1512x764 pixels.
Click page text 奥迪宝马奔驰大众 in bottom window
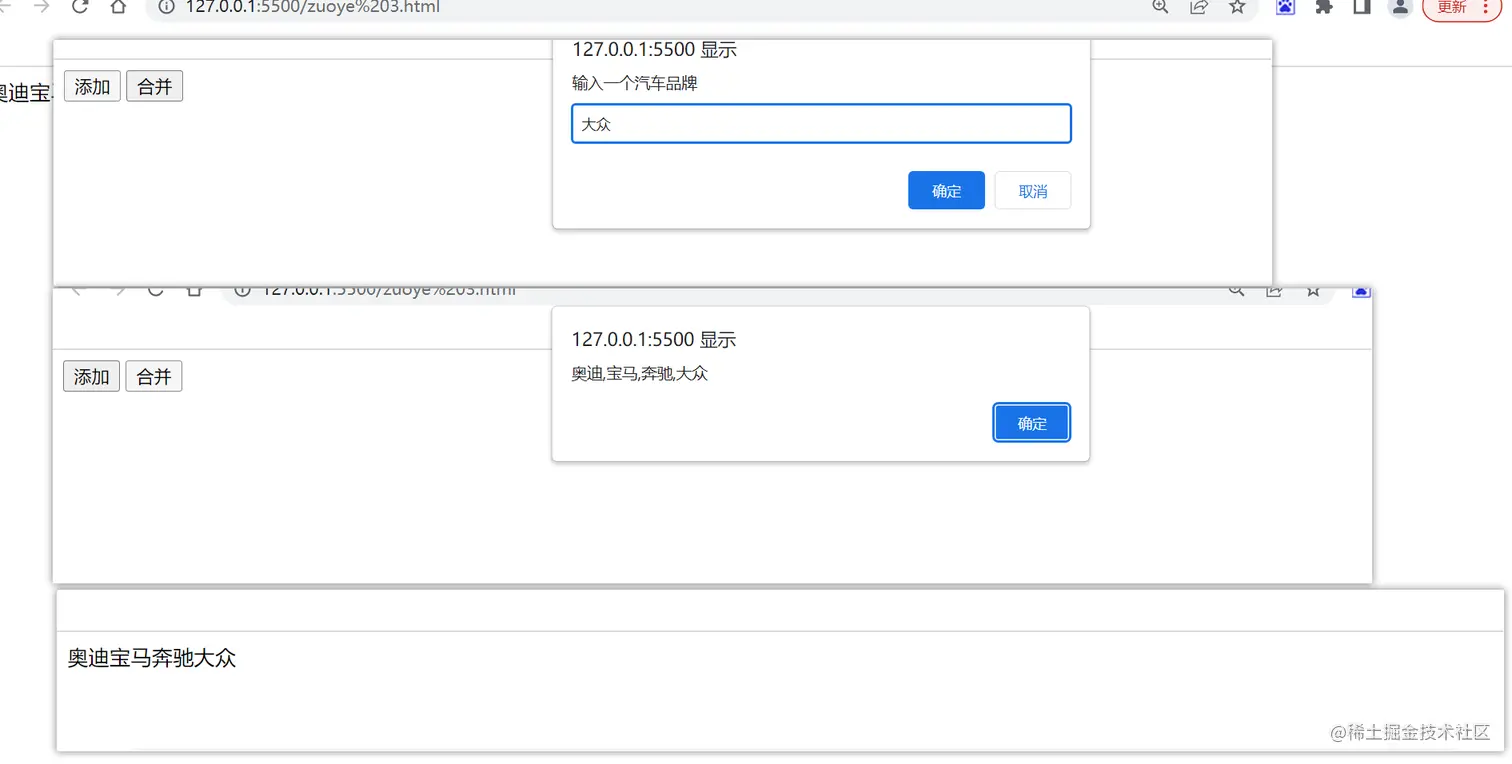tap(152, 658)
